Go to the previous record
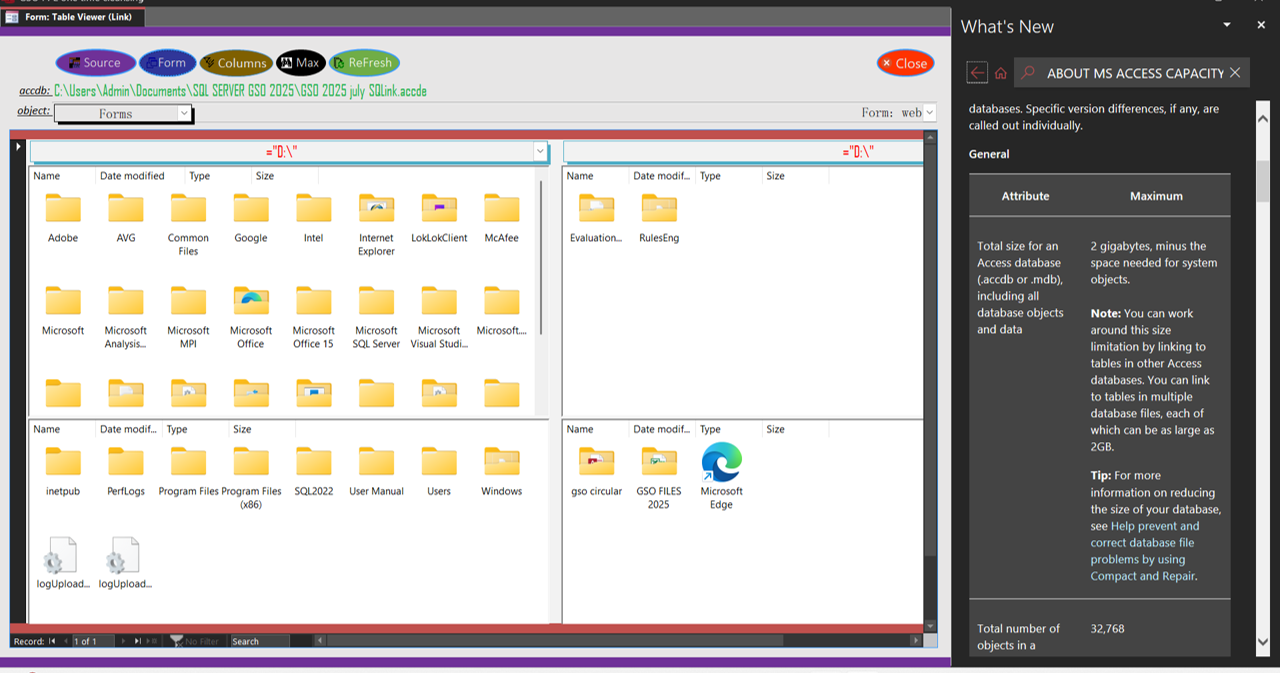1280x673 pixels. [x=66, y=641]
